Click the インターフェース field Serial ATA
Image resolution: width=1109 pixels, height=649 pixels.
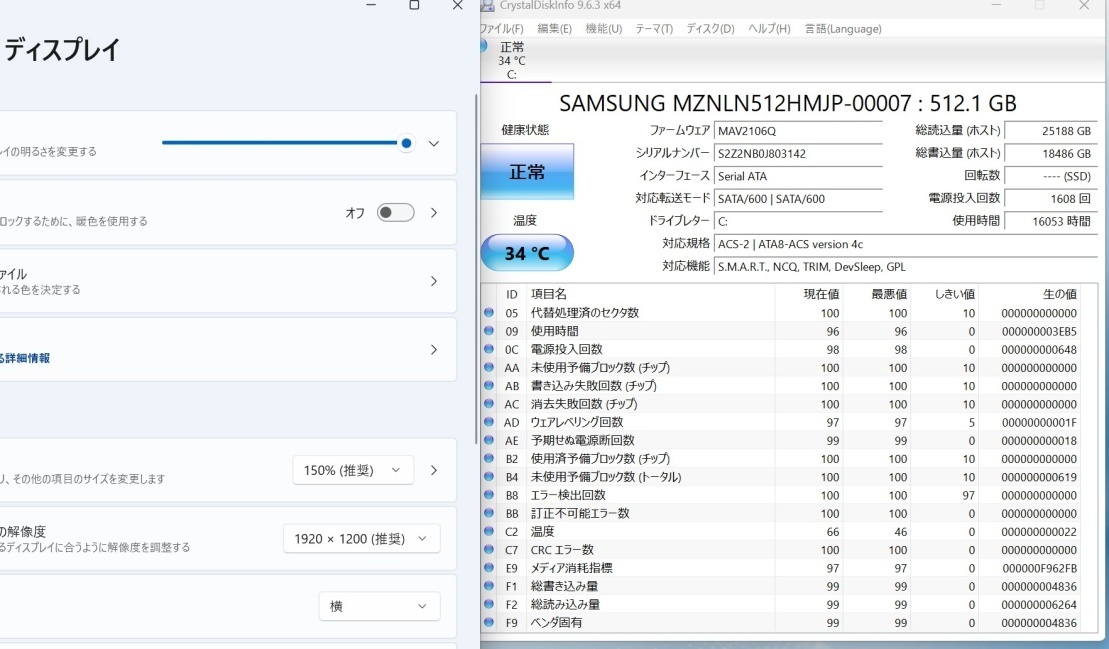coord(799,176)
